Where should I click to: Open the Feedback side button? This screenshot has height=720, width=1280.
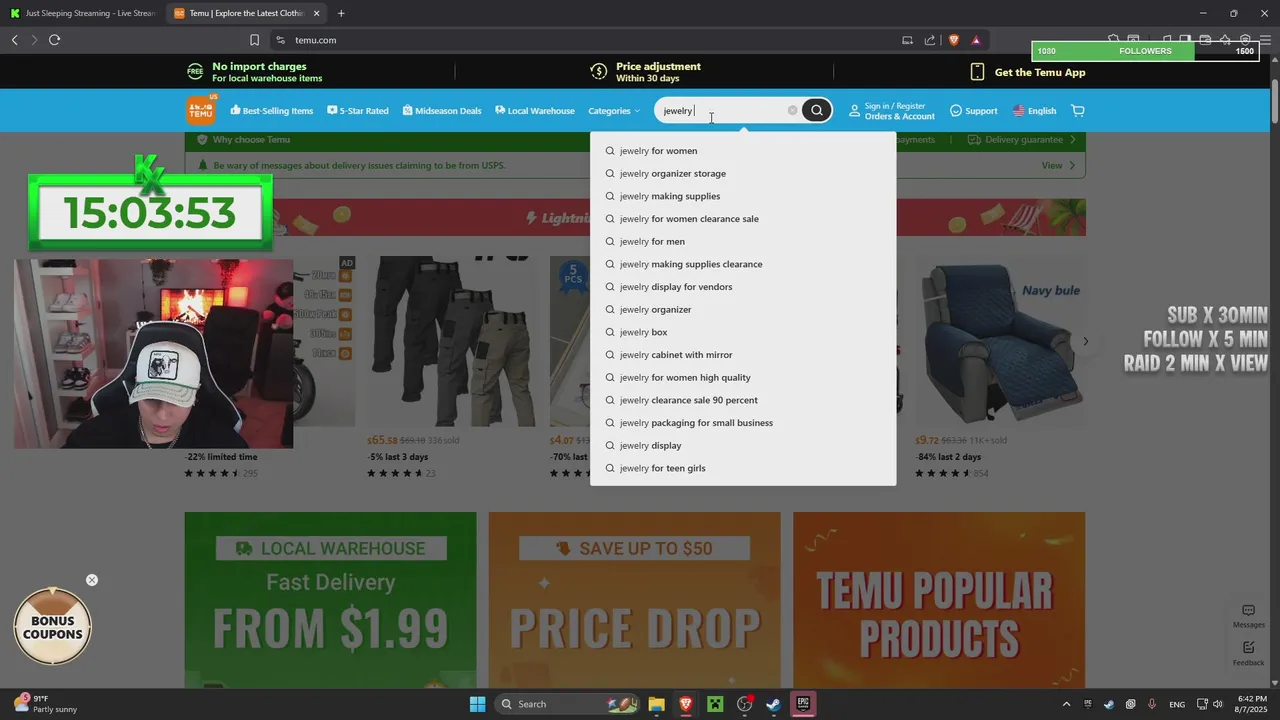pyautogui.click(x=1248, y=654)
